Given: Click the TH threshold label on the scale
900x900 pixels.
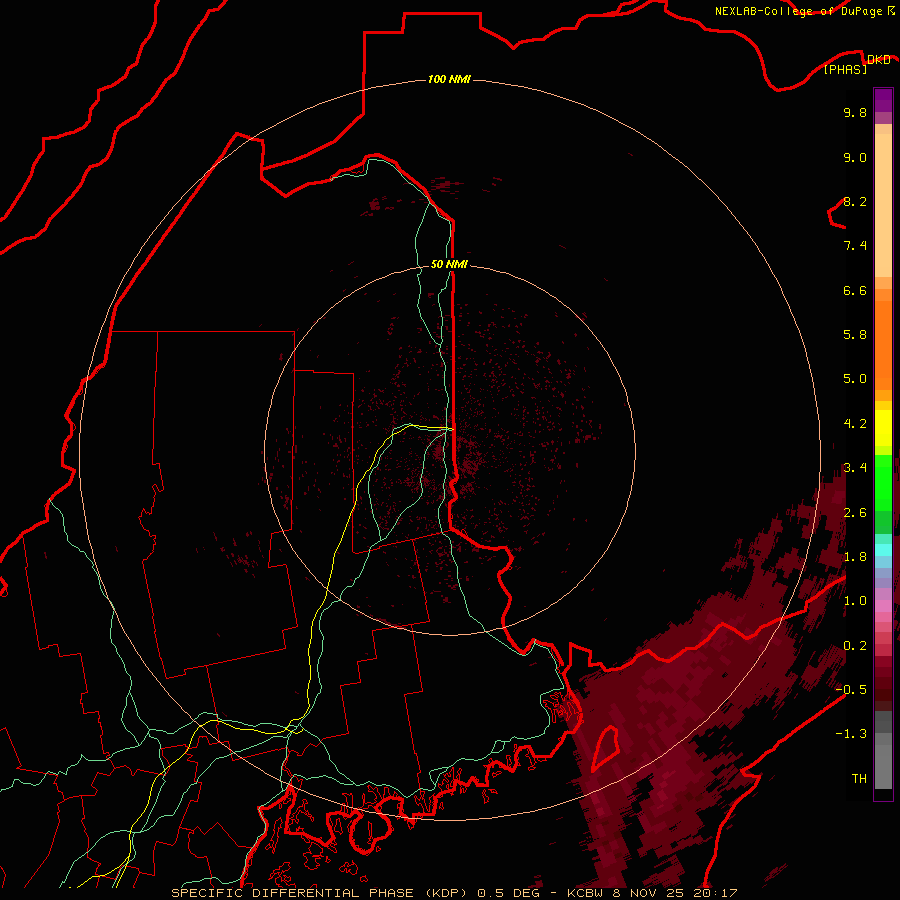Looking at the screenshot, I should [859, 779].
